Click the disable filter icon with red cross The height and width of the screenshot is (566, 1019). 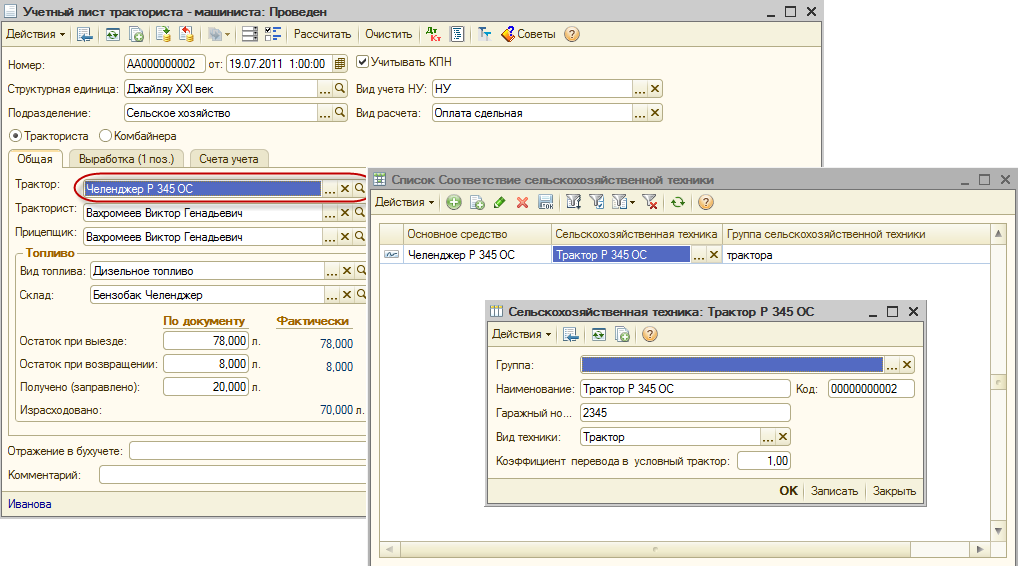[x=650, y=203]
